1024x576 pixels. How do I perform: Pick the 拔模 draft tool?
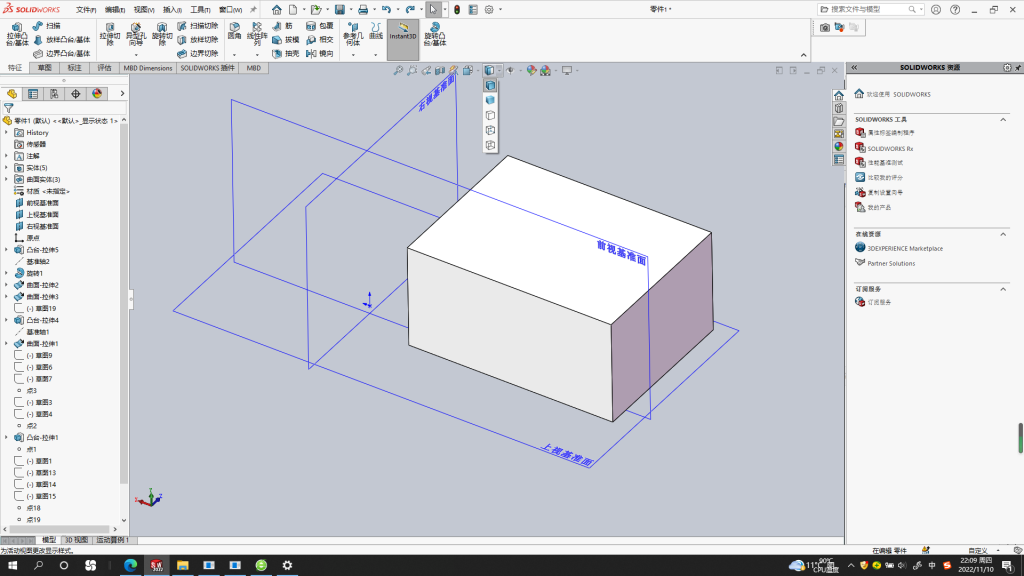coord(285,40)
